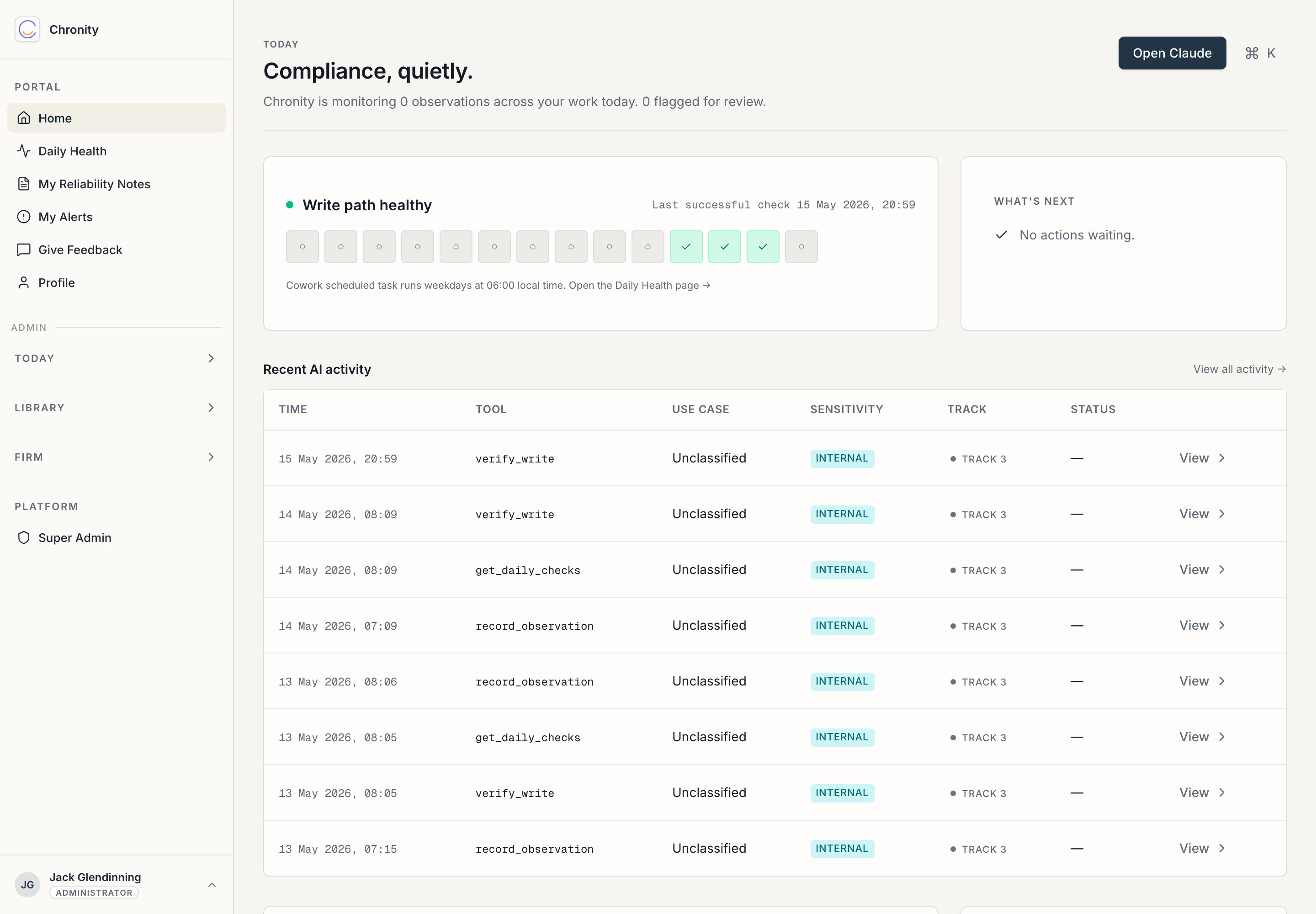Click the first gray empty health tile
This screenshot has height=914, width=1316.
coord(302,247)
